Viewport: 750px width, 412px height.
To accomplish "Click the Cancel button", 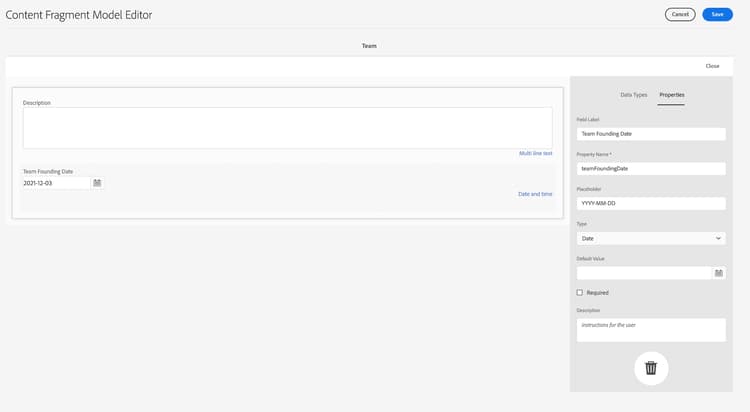I will pos(680,14).
